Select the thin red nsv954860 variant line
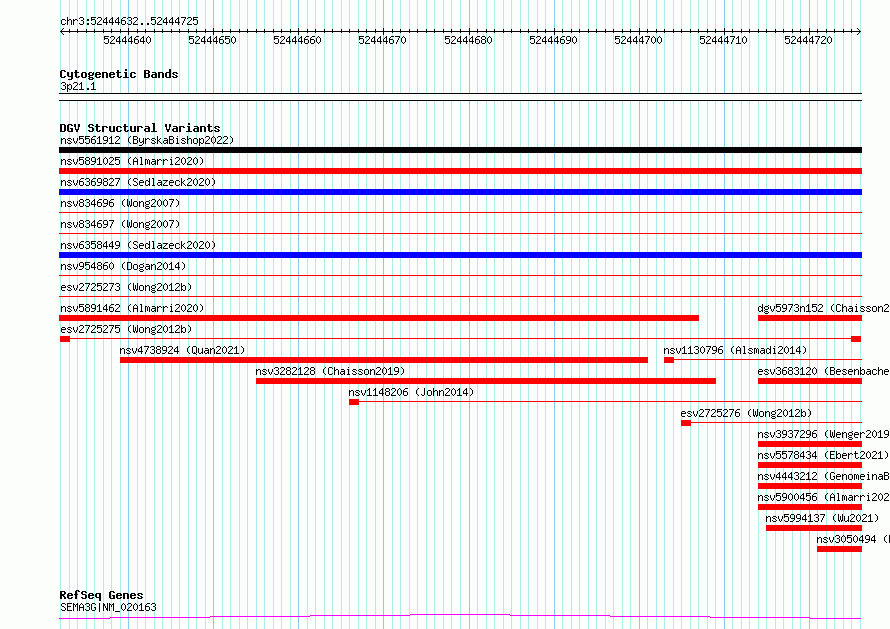The height and width of the screenshot is (629, 890). (460, 276)
